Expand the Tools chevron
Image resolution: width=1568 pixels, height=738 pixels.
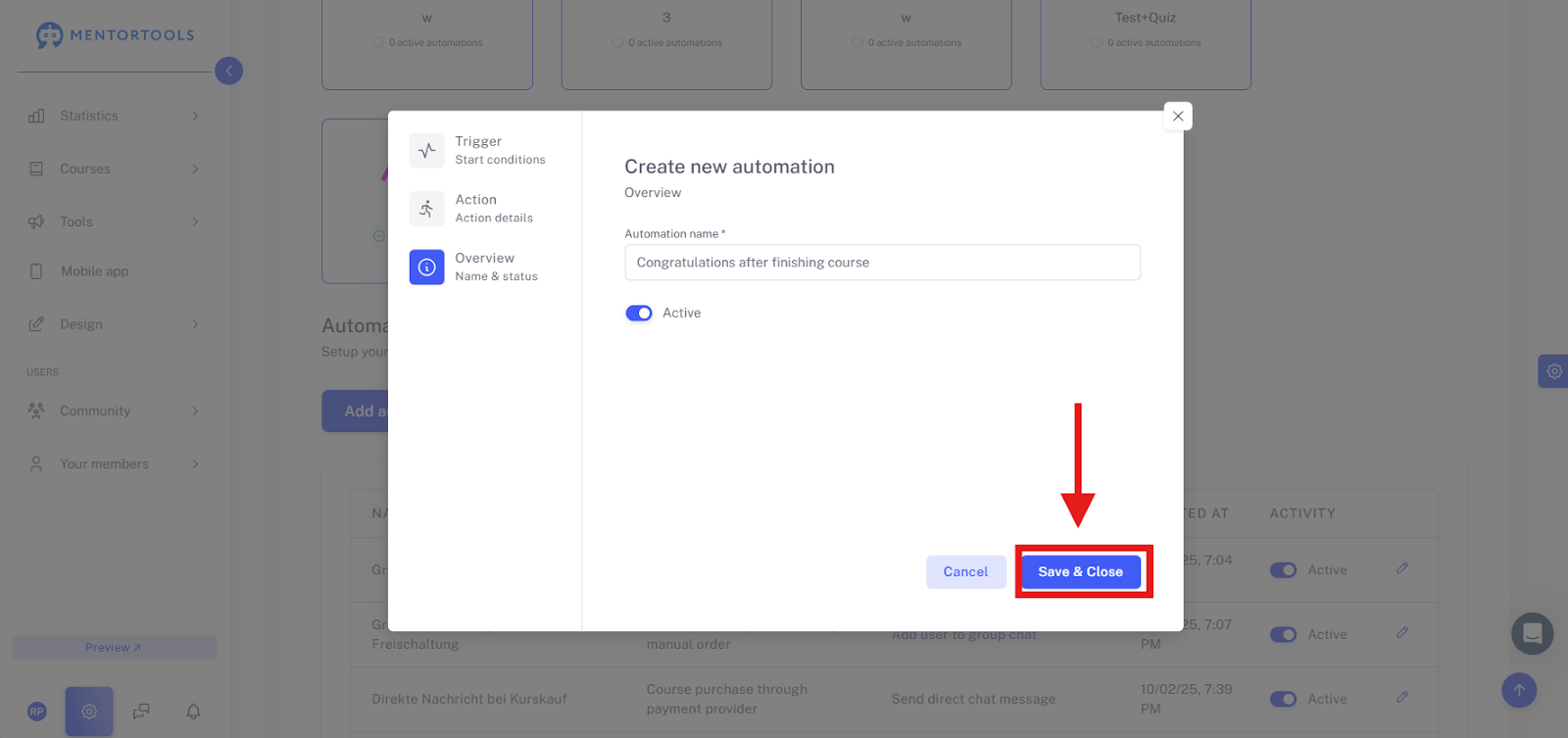[195, 221]
